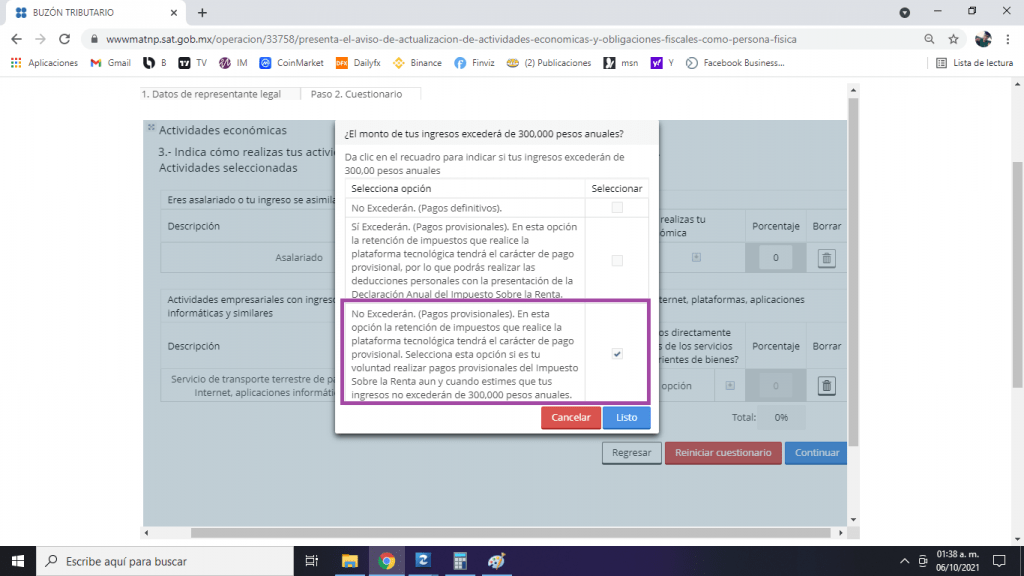Open the Finviz bookmark
This screenshot has width=1024, height=576.
point(475,63)
